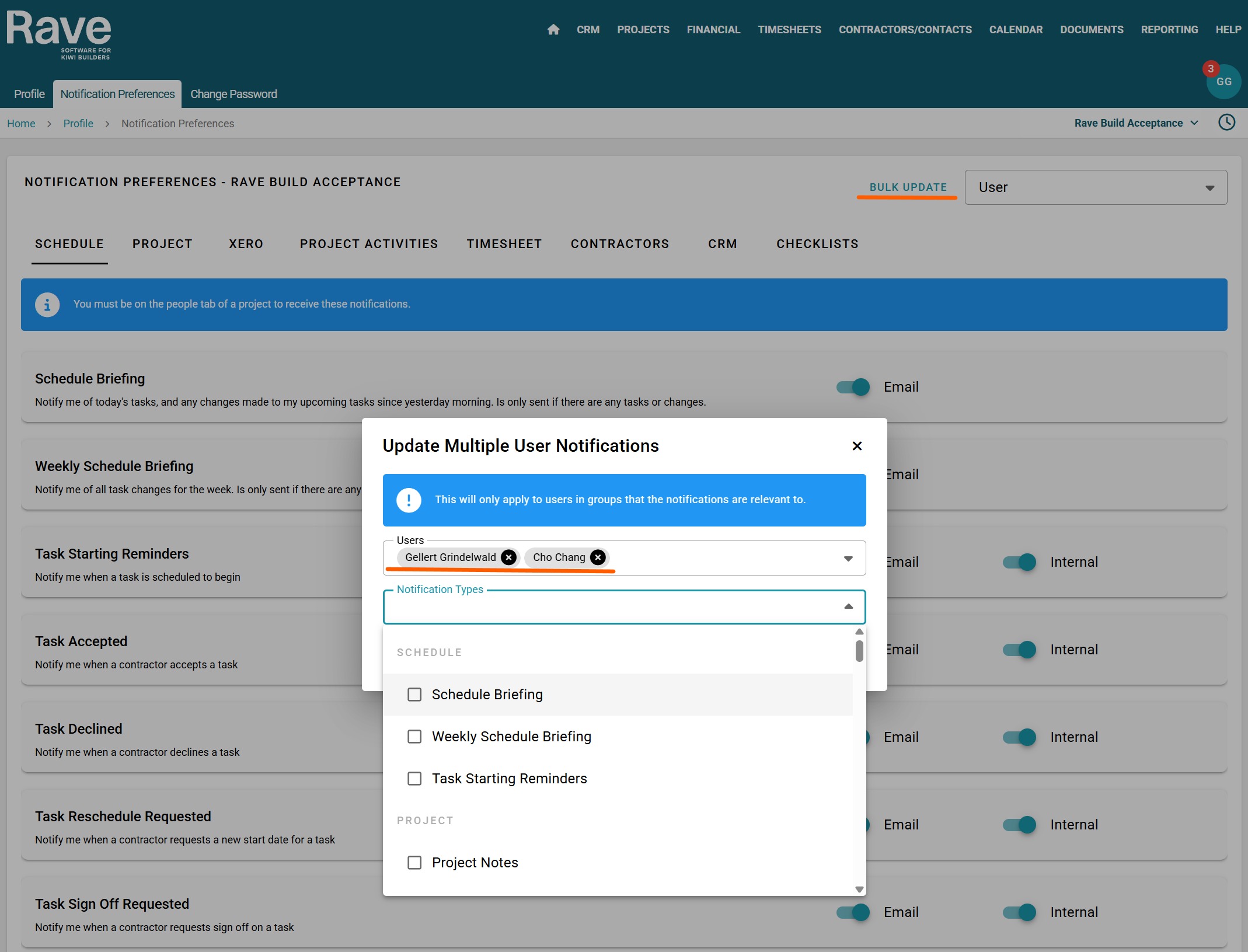Image resolution: width=1248 pixels, height=952 pixels.
Task: Open HELP in top navigation
Action: tap(1228, 30)
